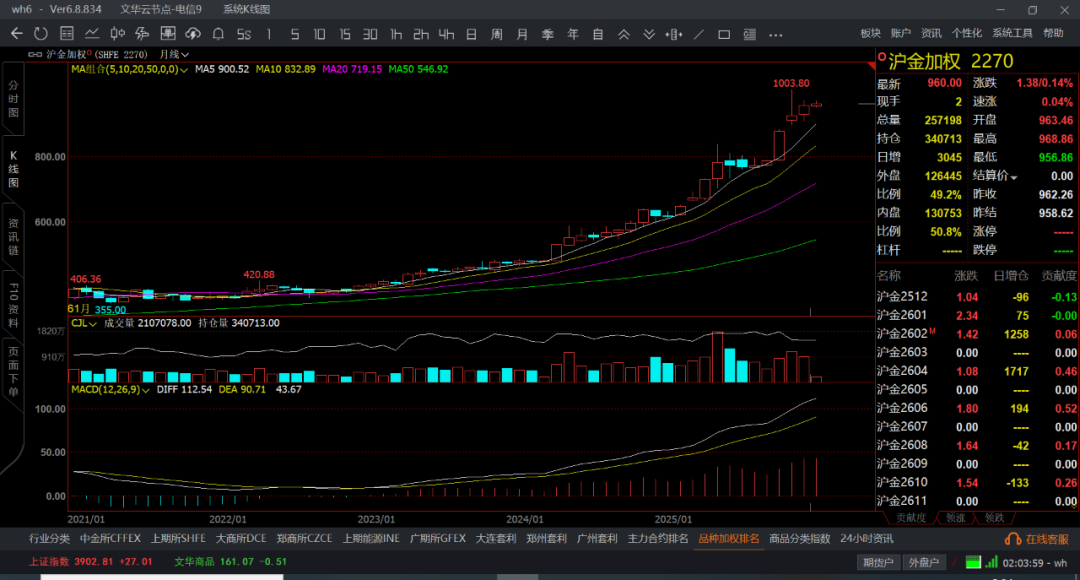Viewport: 1080px width, 580px height.
Task: Switch to the 上期所SHFE tab
Action: point(178,539)
